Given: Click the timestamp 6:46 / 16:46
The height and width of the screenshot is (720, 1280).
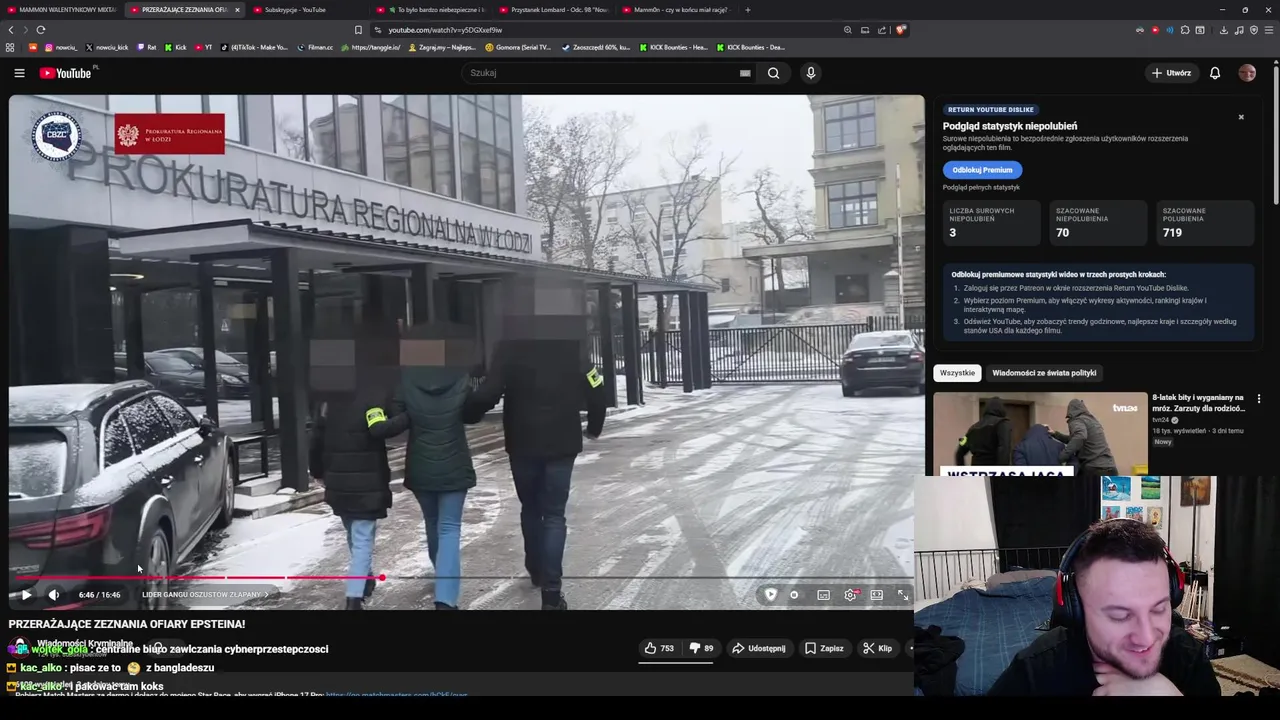Looking at the screenshot, I should [99, 595].
